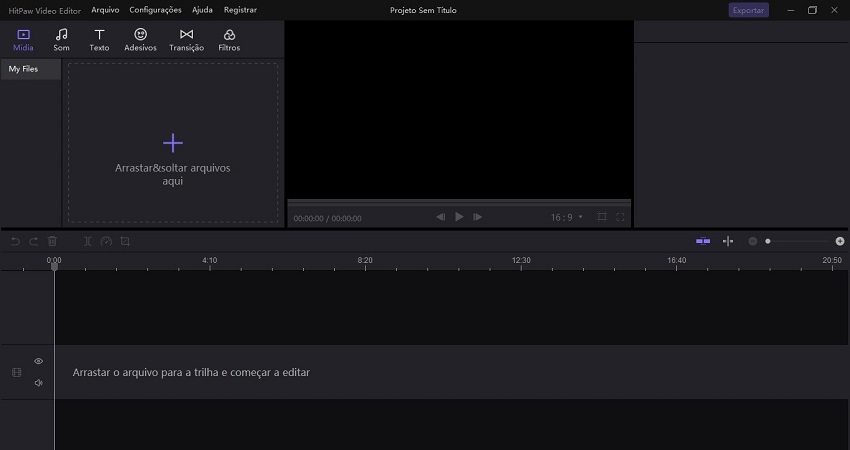Zoom in timeline with plus button
This screenshot has width=850, height=450.
click(x=840, y=241)
